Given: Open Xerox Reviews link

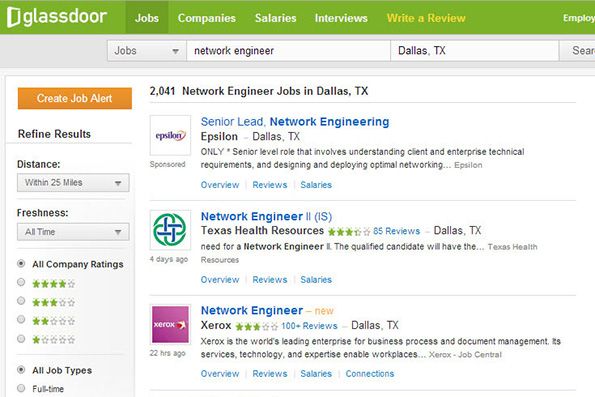Looking at the screenshot, I should click(270, 374).
